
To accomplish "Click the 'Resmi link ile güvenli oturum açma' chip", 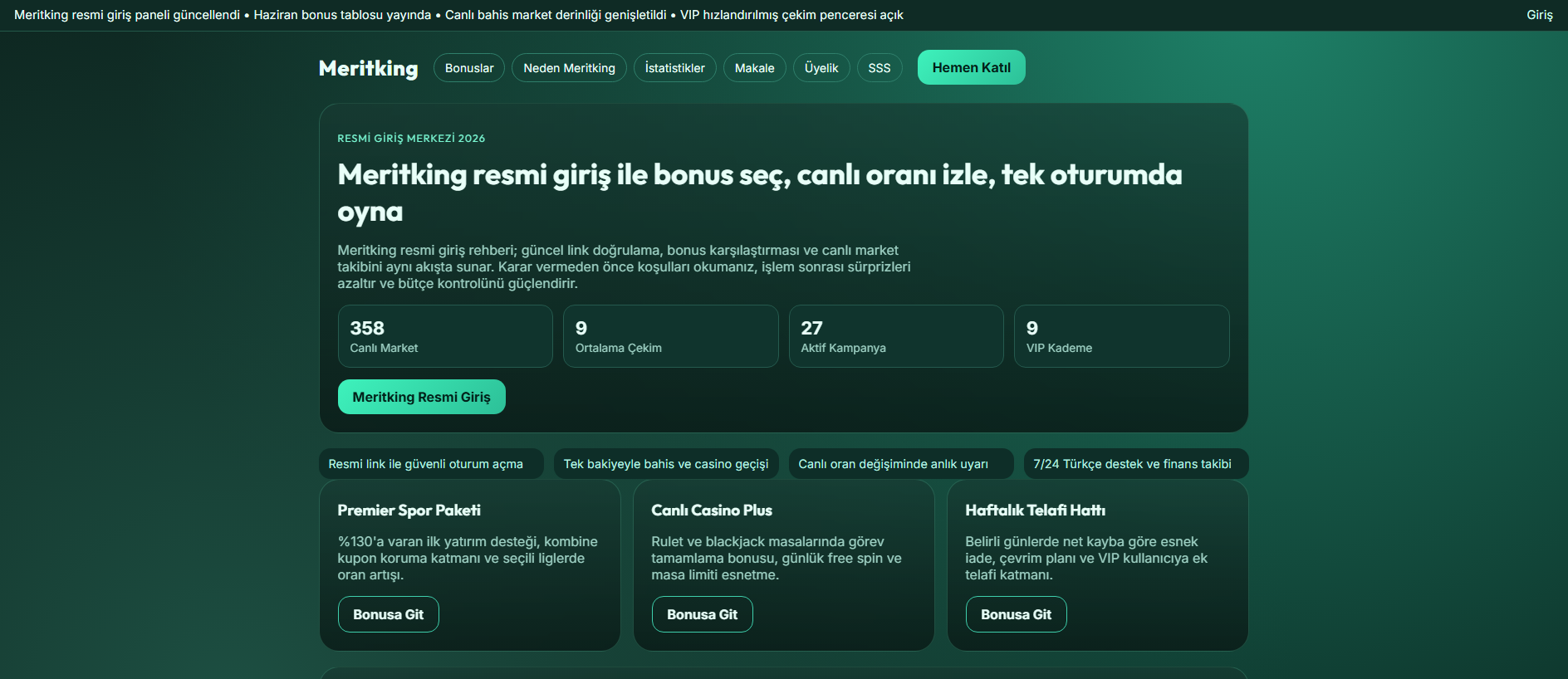I will (x=431, y=464).
